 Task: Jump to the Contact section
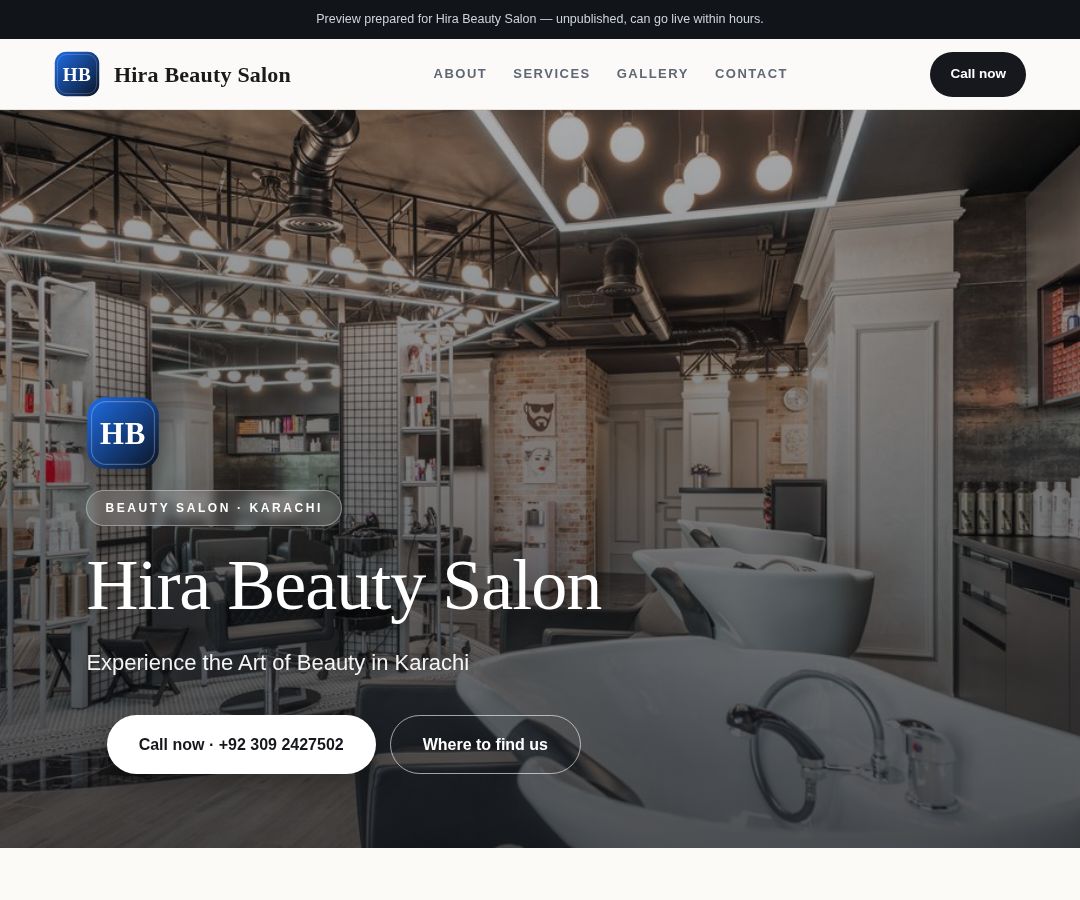(751, 74)
